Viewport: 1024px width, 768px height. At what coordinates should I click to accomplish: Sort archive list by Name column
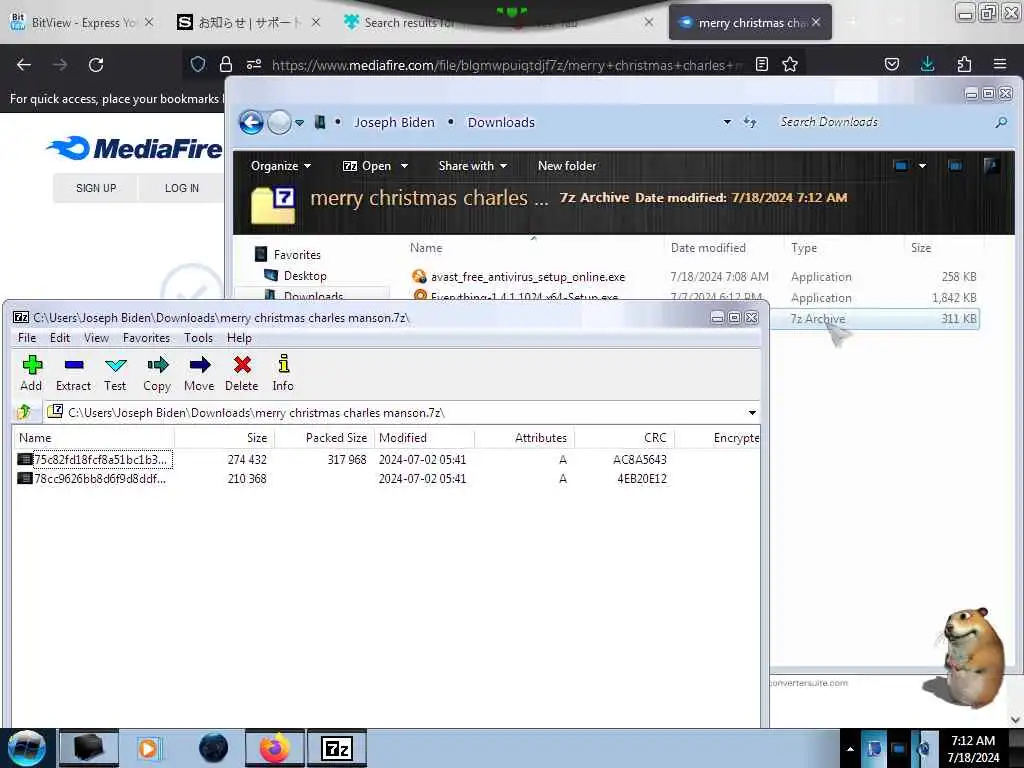click(93, 438)
